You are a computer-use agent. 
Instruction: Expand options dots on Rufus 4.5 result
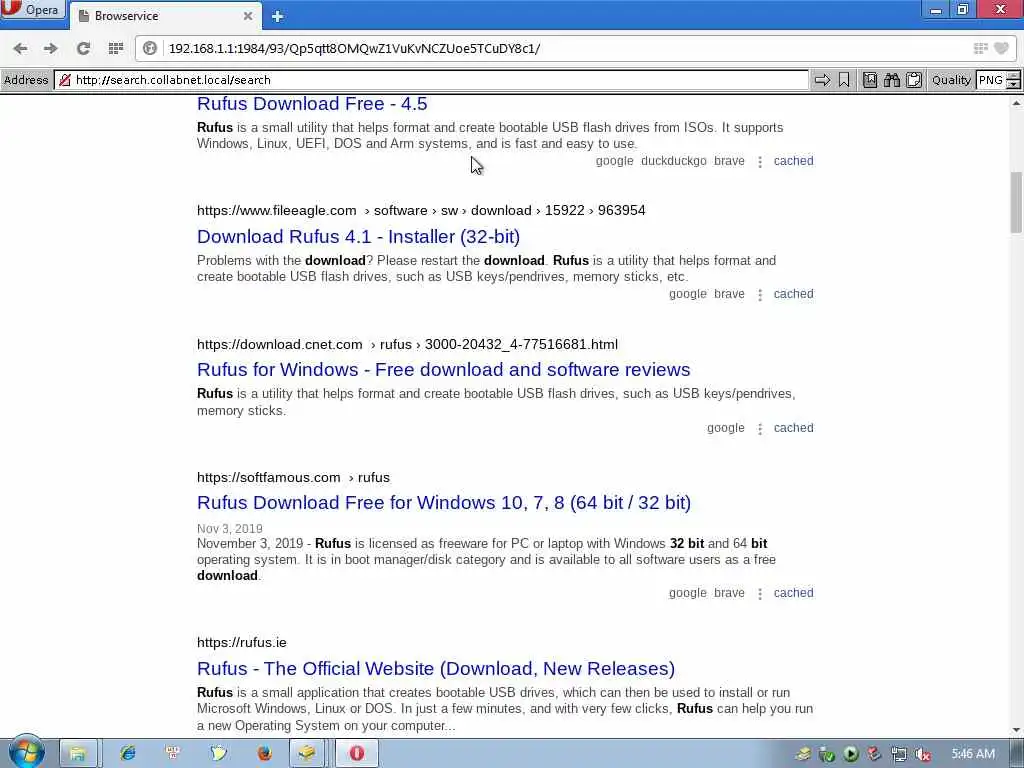pyautogui.click(x=760, y=162)
